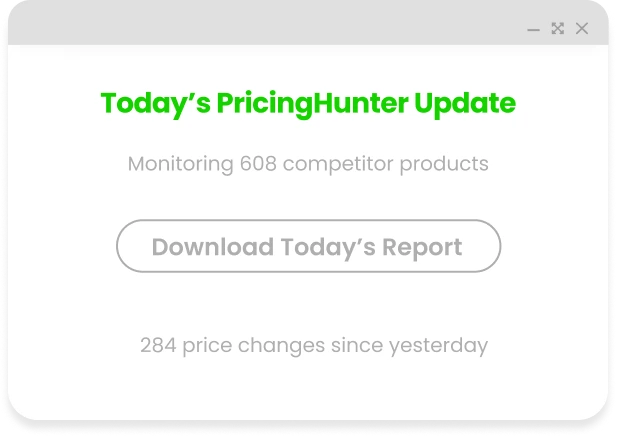The image size is (617, 436).
Task: Click the number 284 in the changes line
Action: [158, 346]
